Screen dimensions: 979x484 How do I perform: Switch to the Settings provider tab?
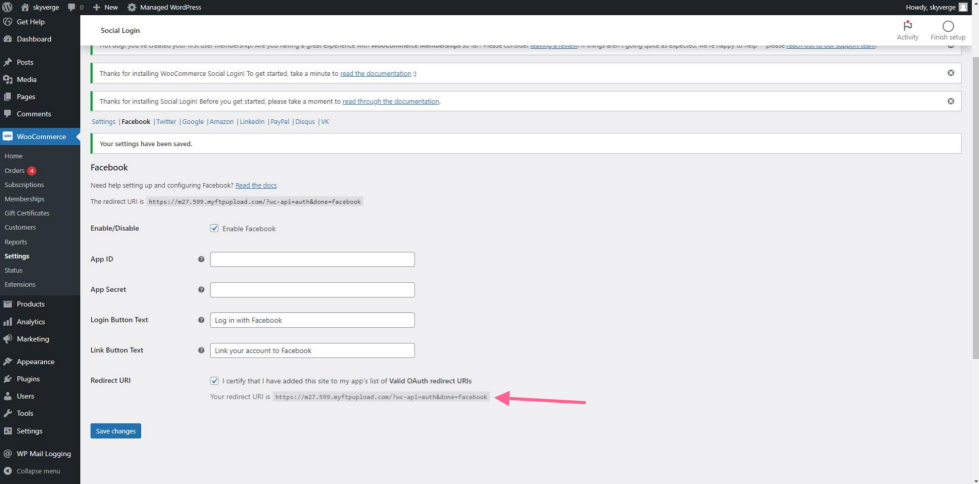click(103, 122)
